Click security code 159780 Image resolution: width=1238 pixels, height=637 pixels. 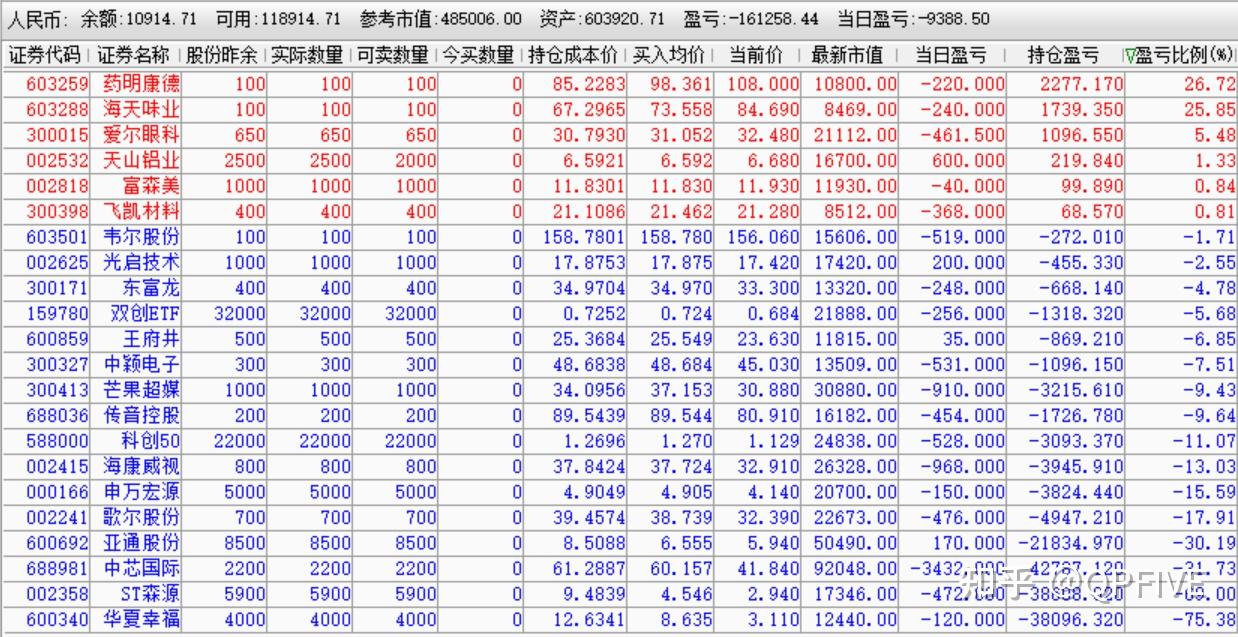(x=57, y=313)
